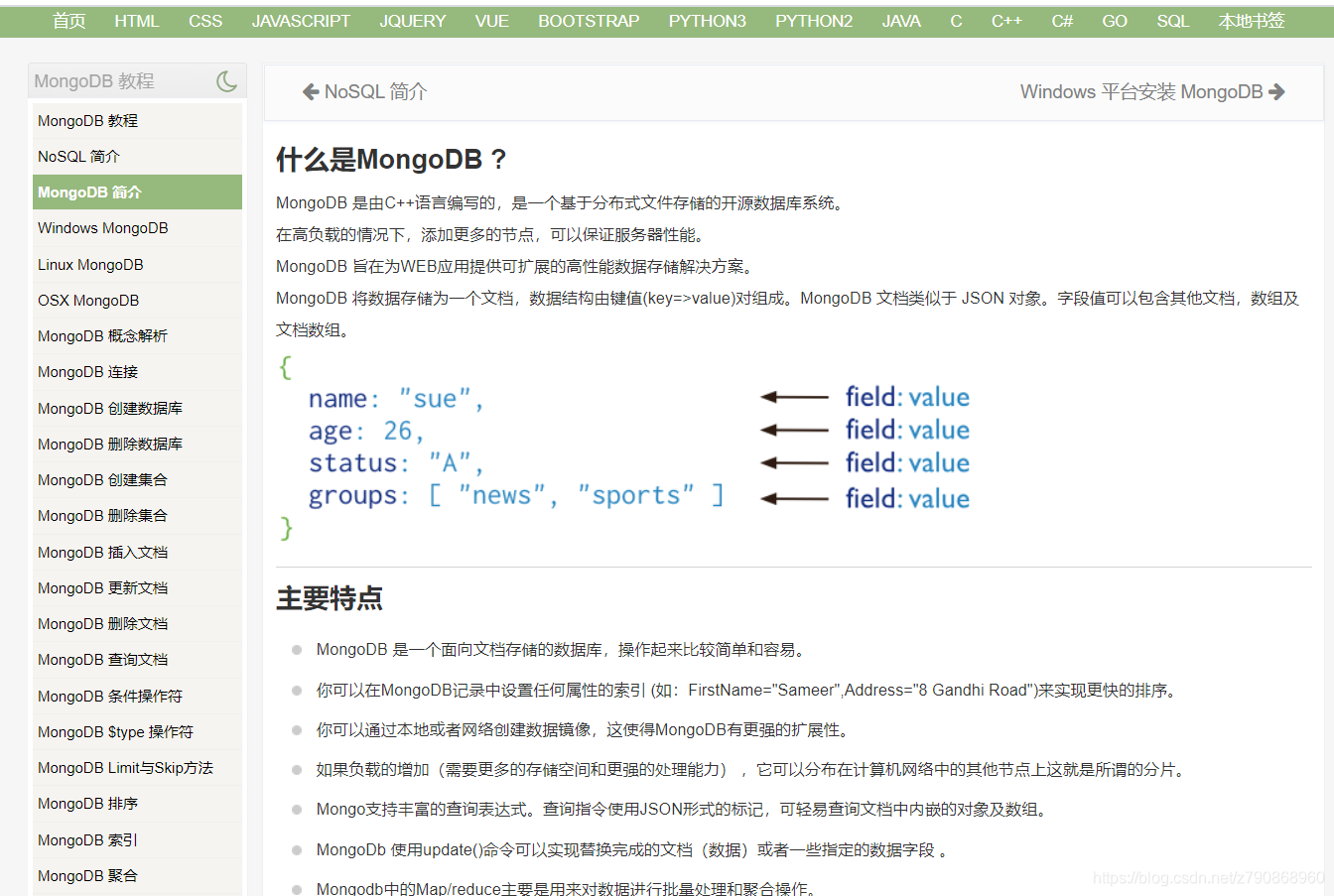The image size is (1334, 896).
Task: Click the right arrow after Windows 平台安装 MongoDB
Action: [x=1277, y=92]
